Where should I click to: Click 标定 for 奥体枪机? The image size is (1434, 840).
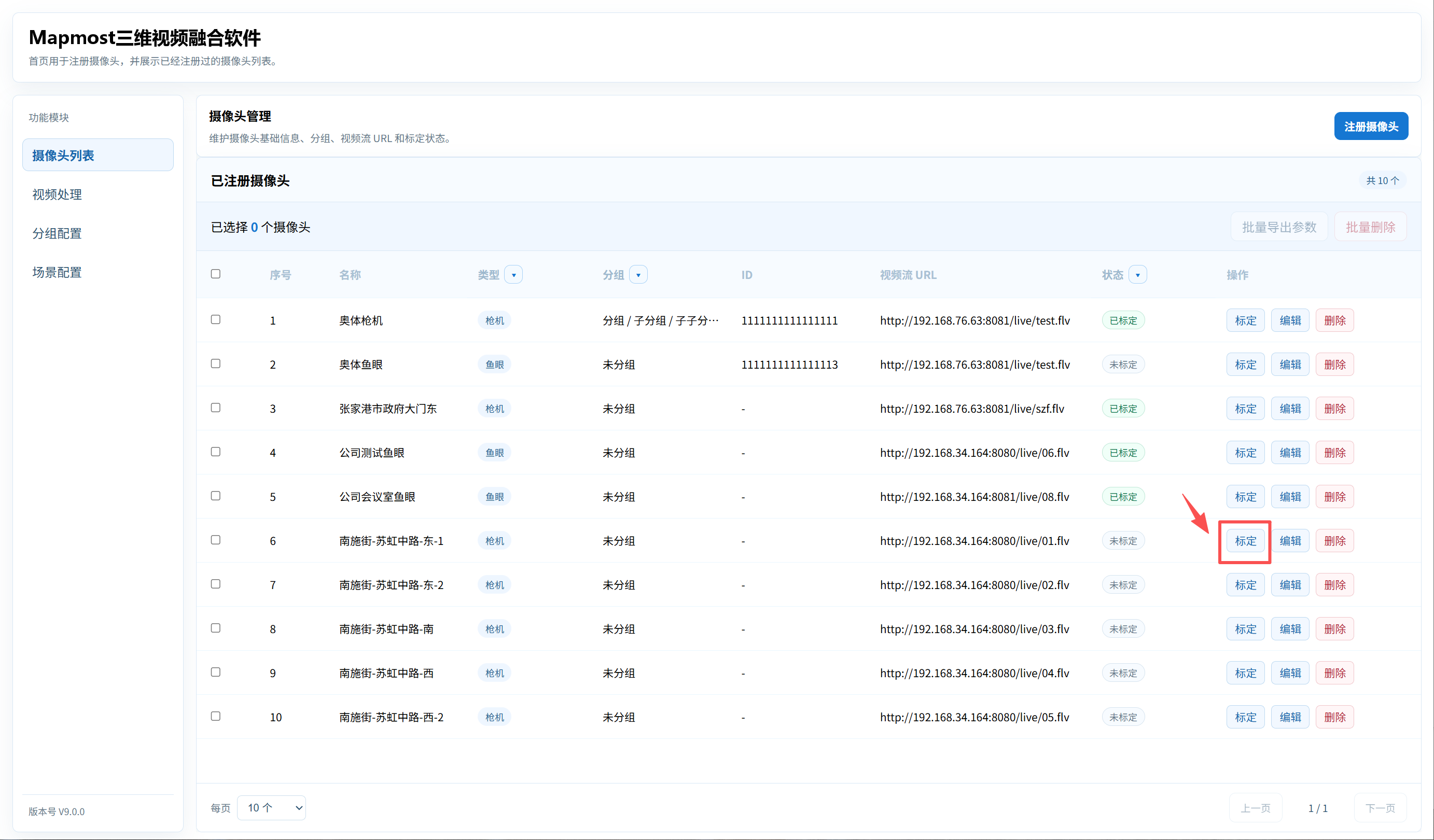coord(1245,320)
